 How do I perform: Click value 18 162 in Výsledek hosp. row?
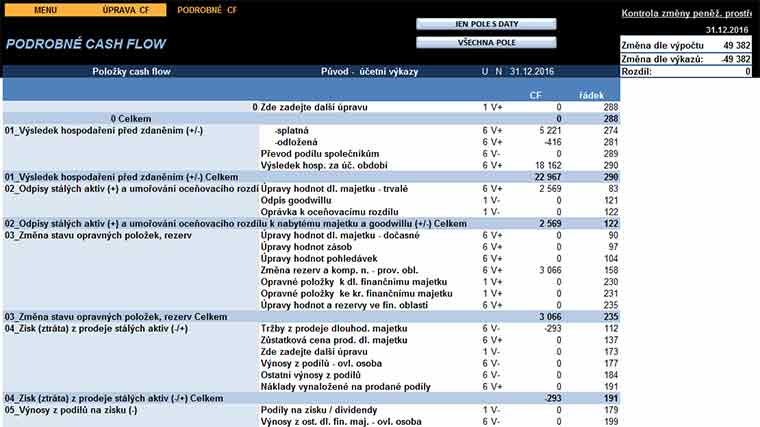[548, 165]
